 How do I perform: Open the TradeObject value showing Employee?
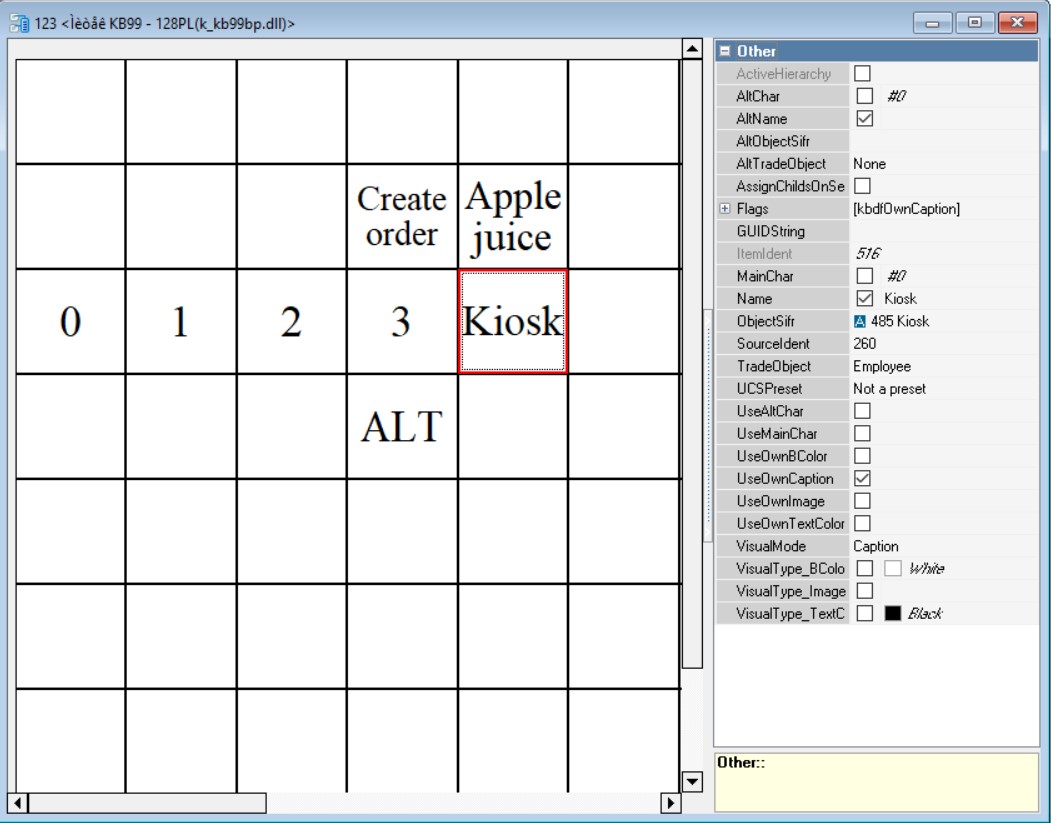(943, 366)
